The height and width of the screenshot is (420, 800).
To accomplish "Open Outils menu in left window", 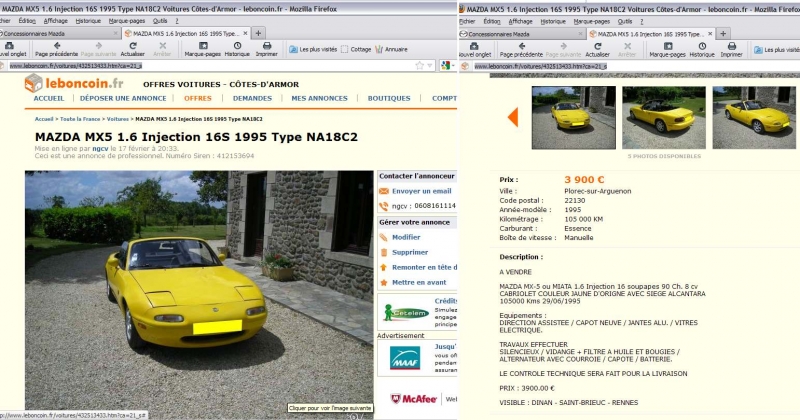I will coord(160,21).
